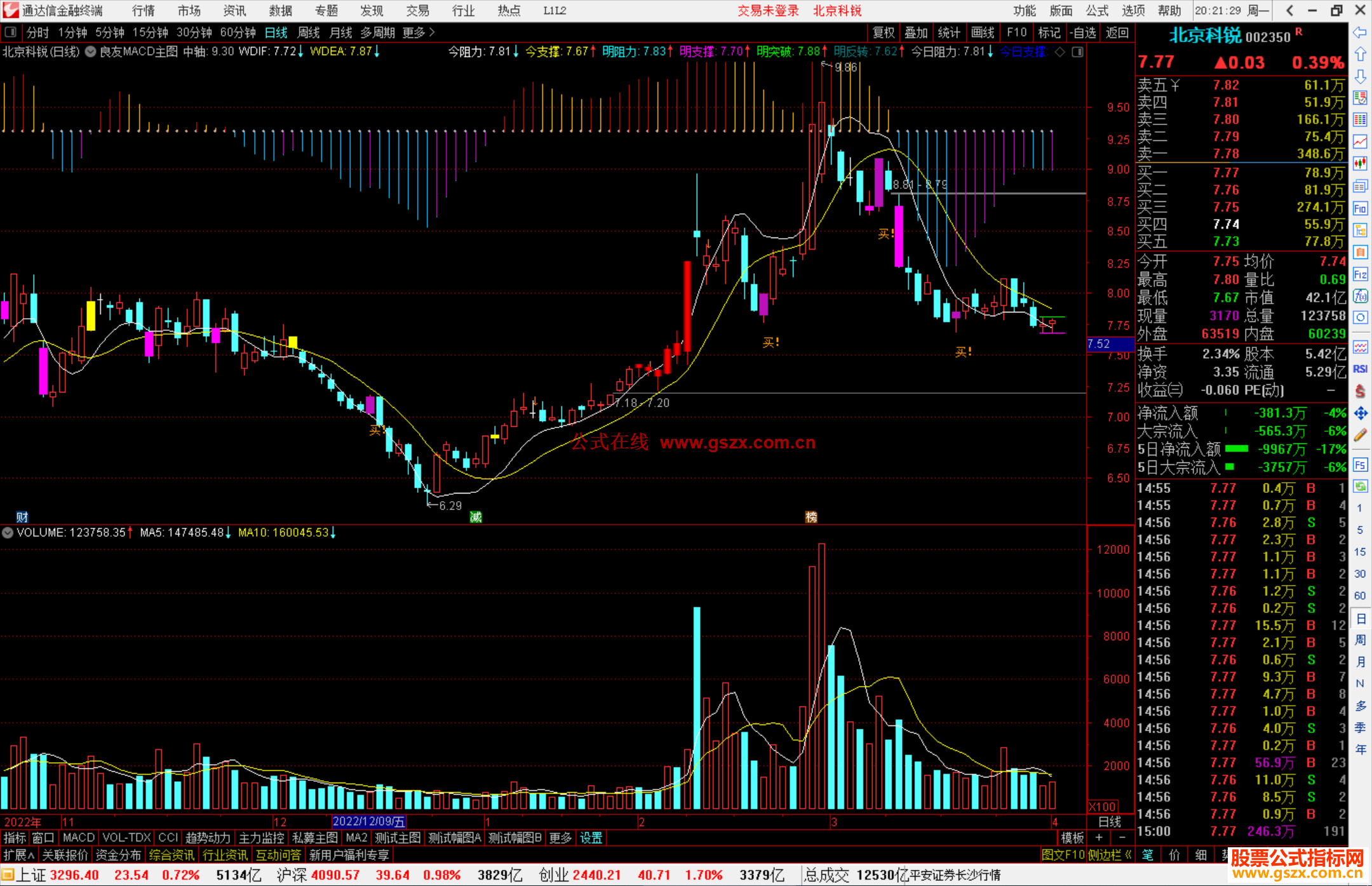The height and width of the screenshot is (886, 1372).
Task: Click the plus zoom button near 模板
Action: [1099, 838]
